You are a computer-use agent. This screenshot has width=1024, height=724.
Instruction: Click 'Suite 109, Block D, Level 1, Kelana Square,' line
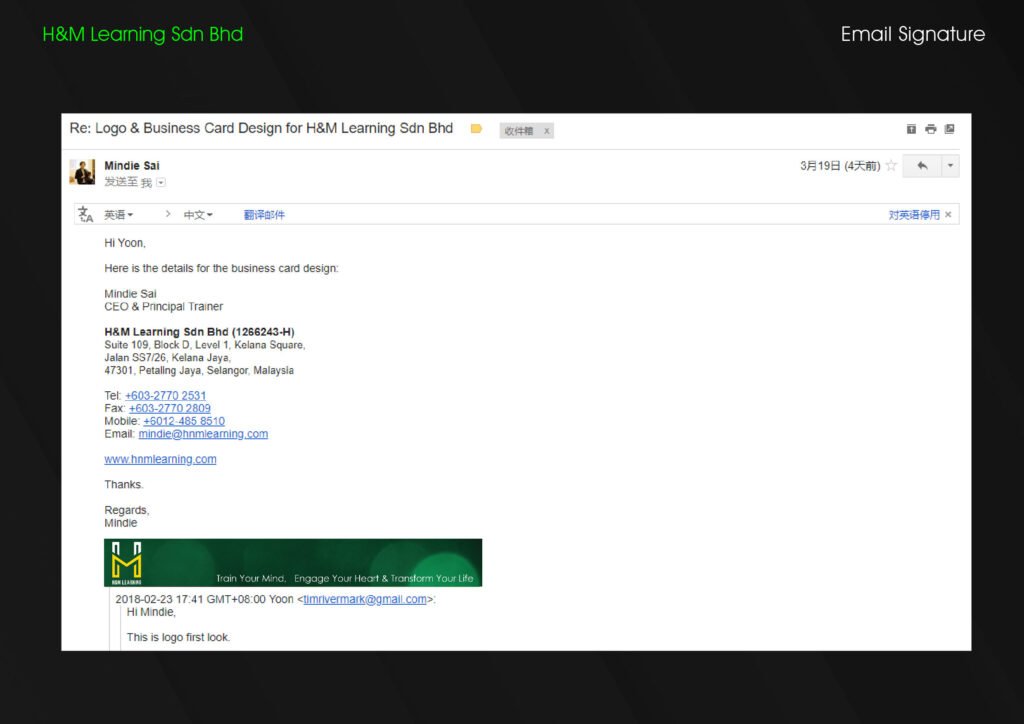[204, 345]
